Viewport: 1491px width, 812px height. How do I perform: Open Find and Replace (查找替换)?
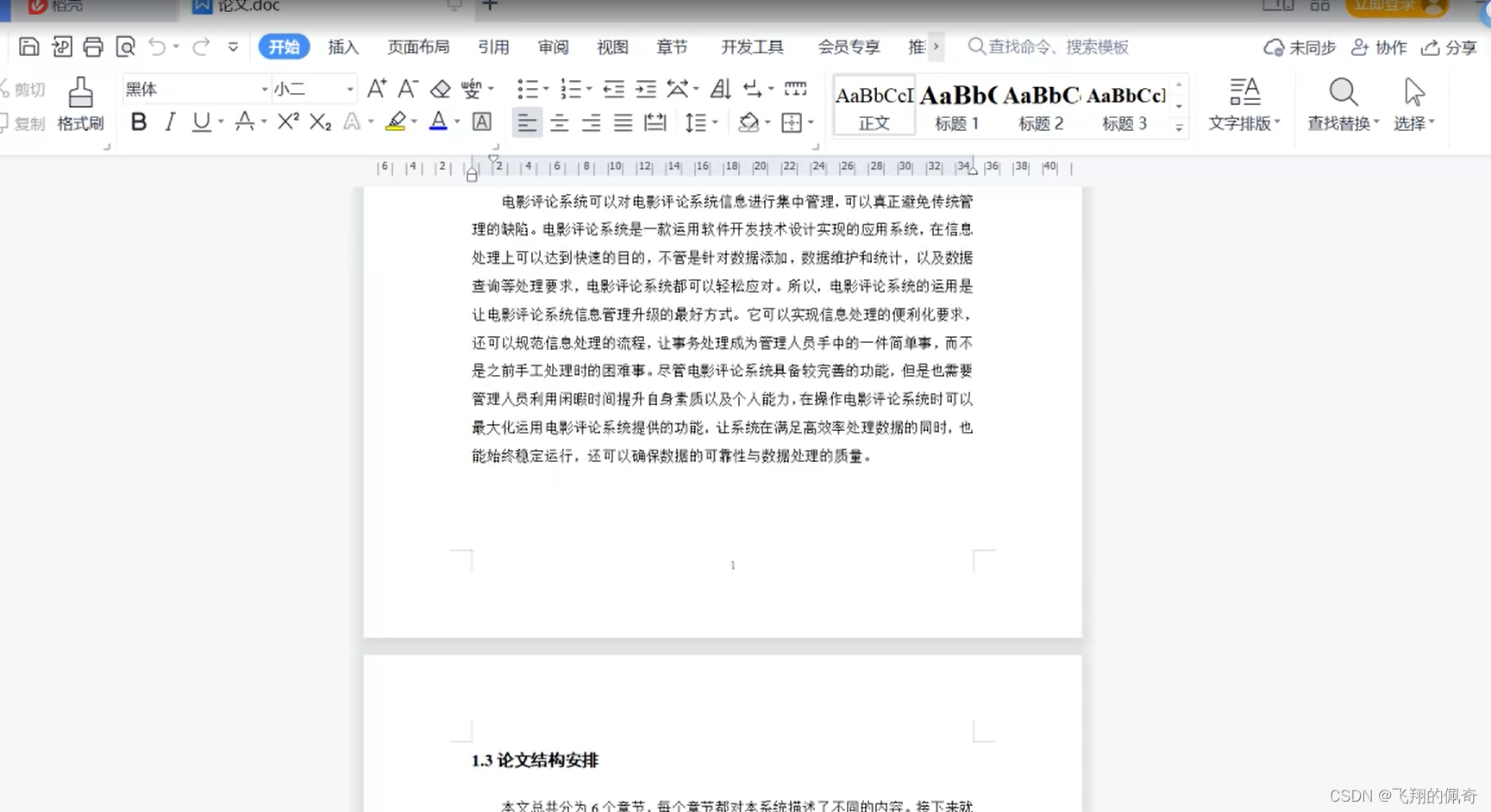(1343, 104)
